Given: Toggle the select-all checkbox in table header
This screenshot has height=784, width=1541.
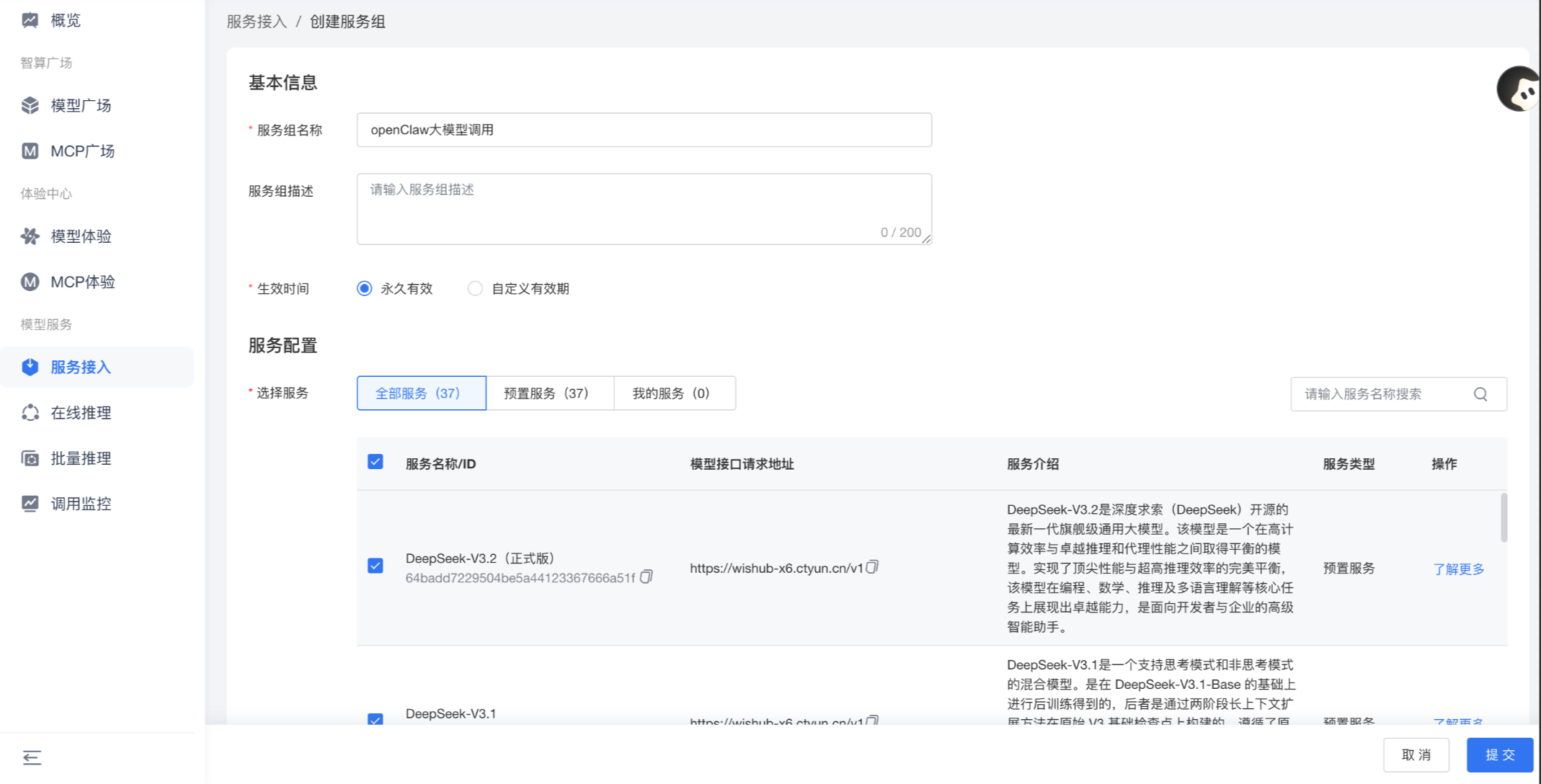Looking at the screenshot, I should (x=376, y=462).
